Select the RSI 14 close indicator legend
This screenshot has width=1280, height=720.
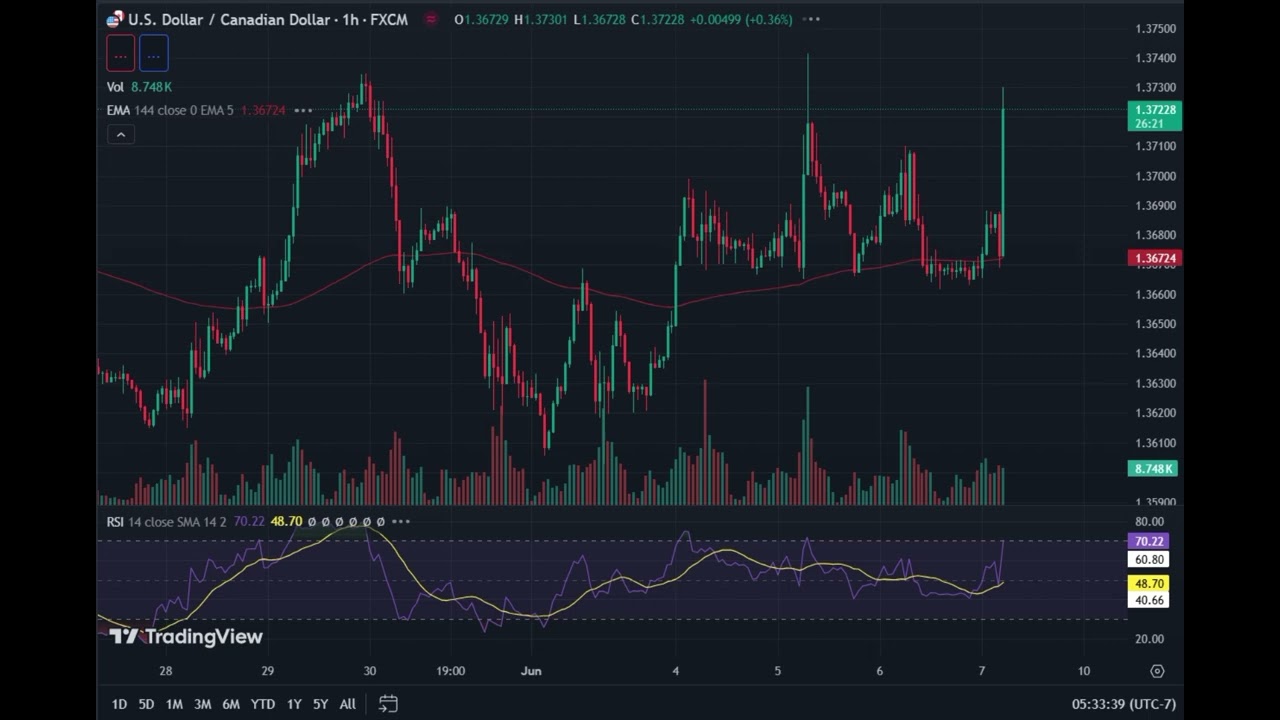tap(167, 522)
